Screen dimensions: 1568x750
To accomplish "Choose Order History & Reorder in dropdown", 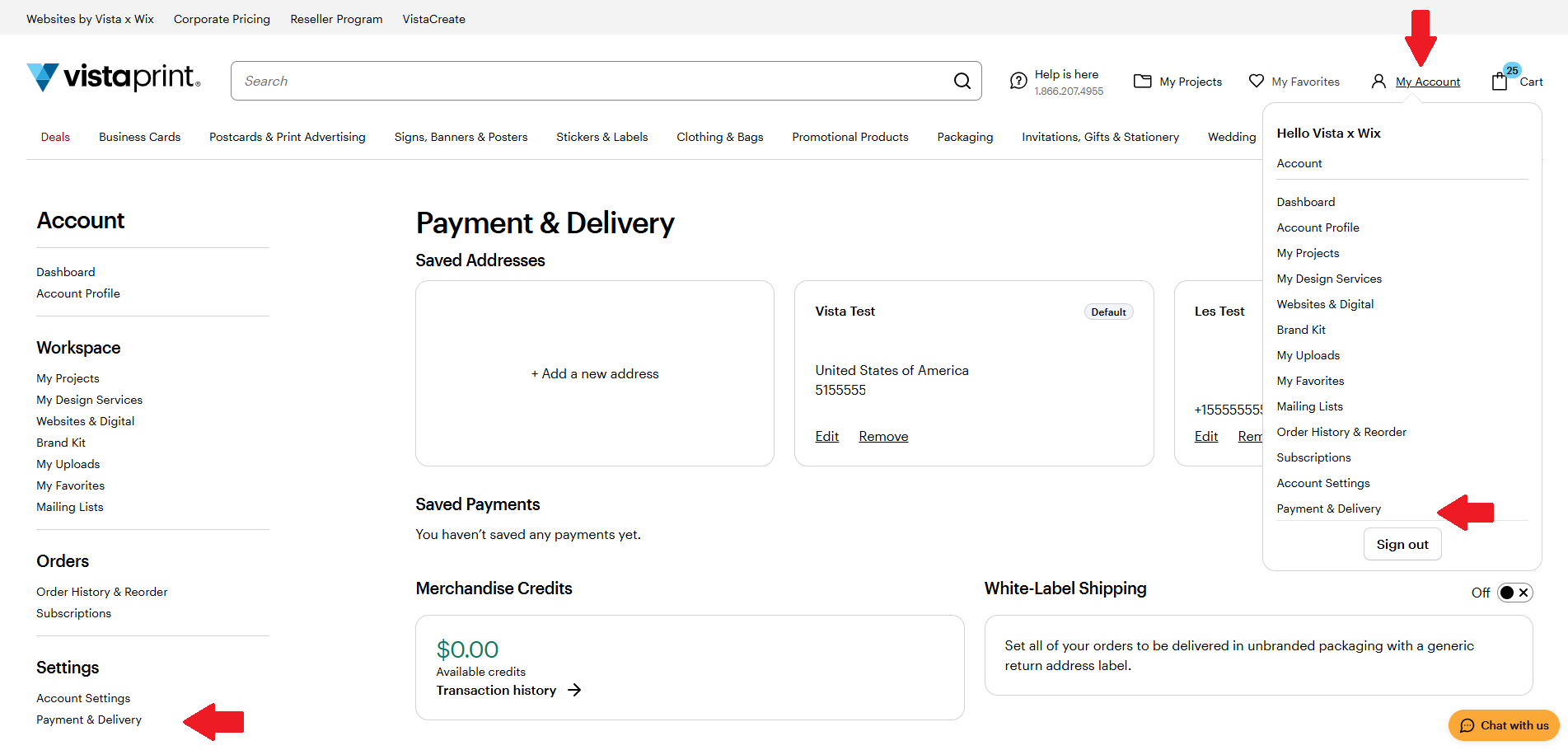I will (1341, 432).
